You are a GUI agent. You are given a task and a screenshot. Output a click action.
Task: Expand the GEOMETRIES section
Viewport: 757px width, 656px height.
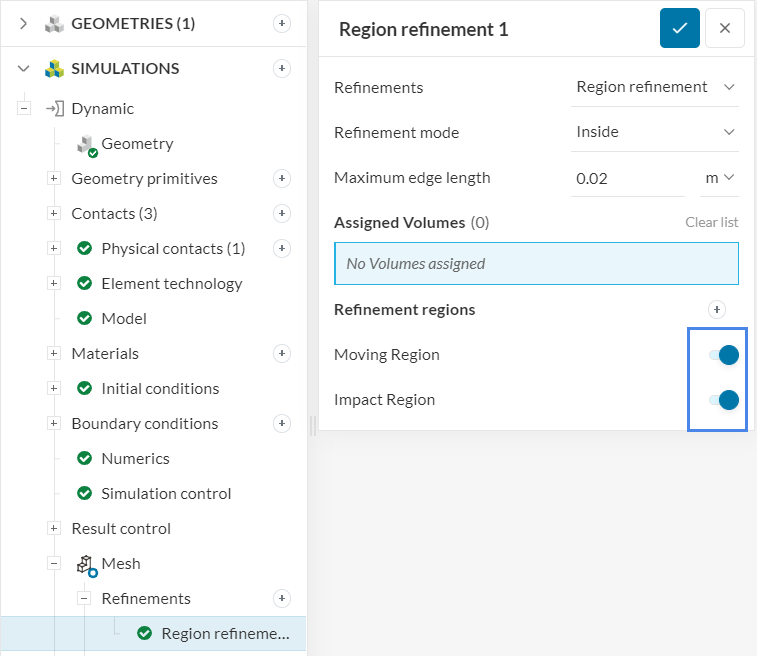click(x=24, y=23)
